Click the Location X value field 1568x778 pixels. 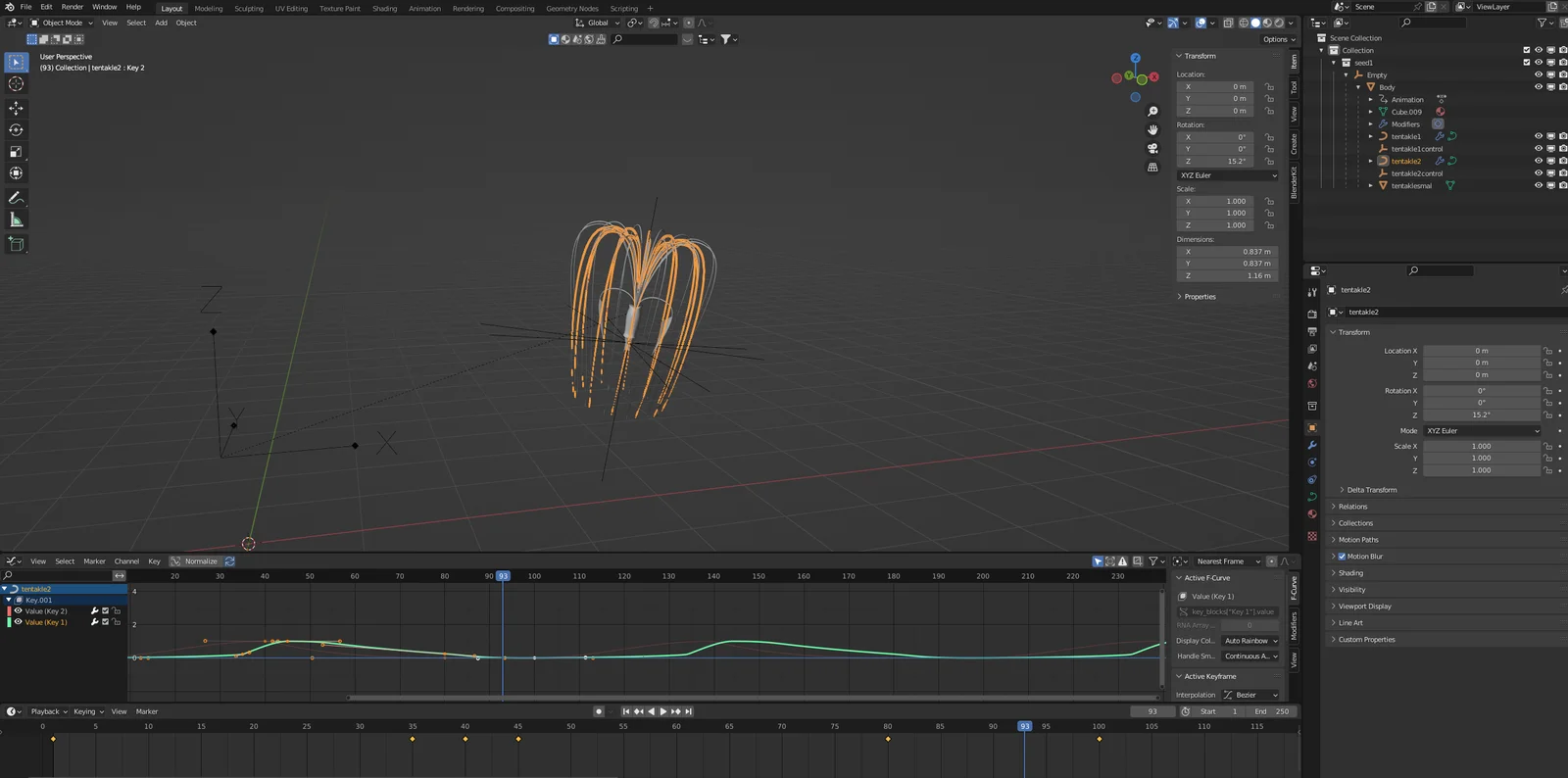click(x=1481, y=351)
